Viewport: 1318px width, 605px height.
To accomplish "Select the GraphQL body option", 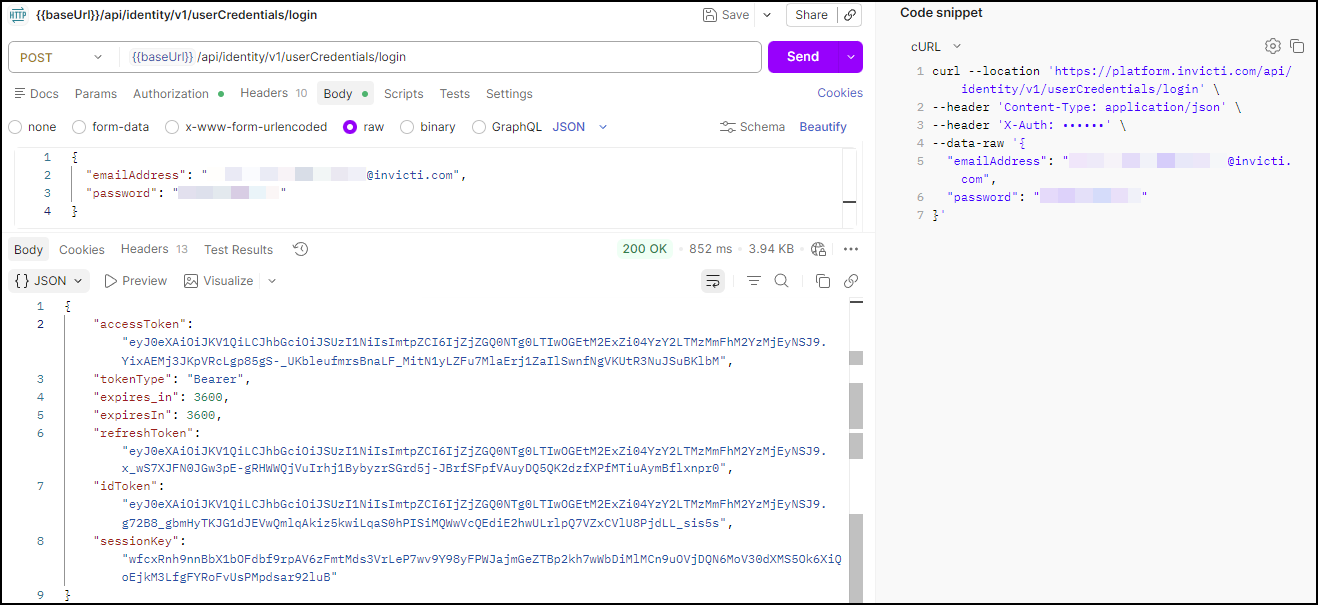I will click(x=478, y=126).
